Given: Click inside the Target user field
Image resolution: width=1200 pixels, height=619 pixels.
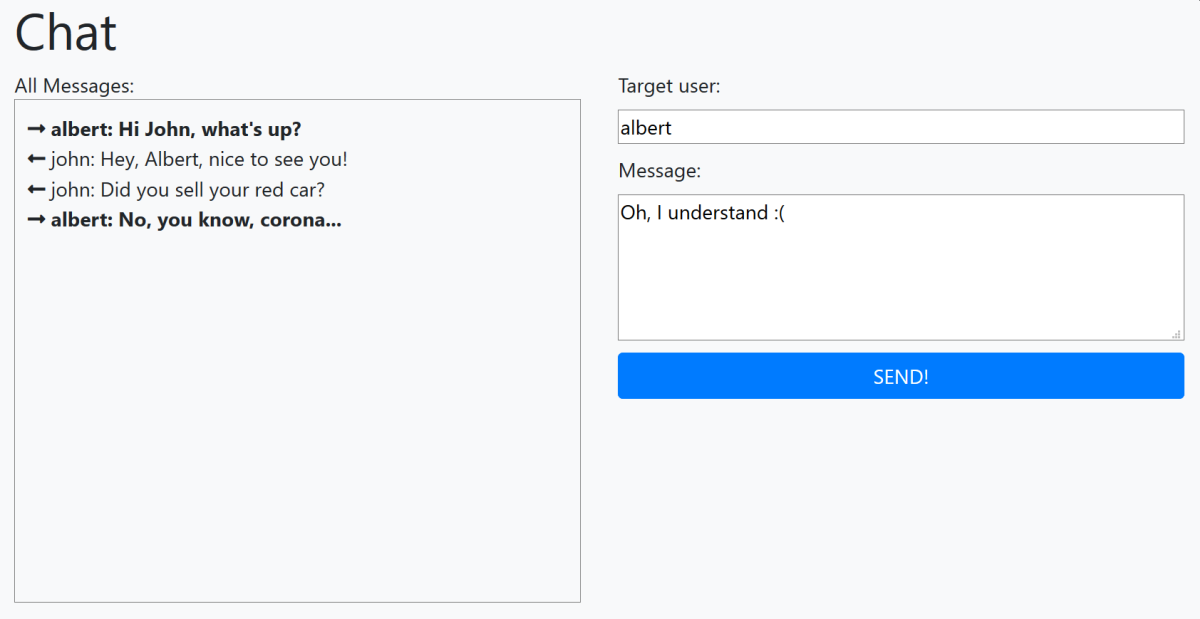Looking at the screenshot, I should coord(900,126).
